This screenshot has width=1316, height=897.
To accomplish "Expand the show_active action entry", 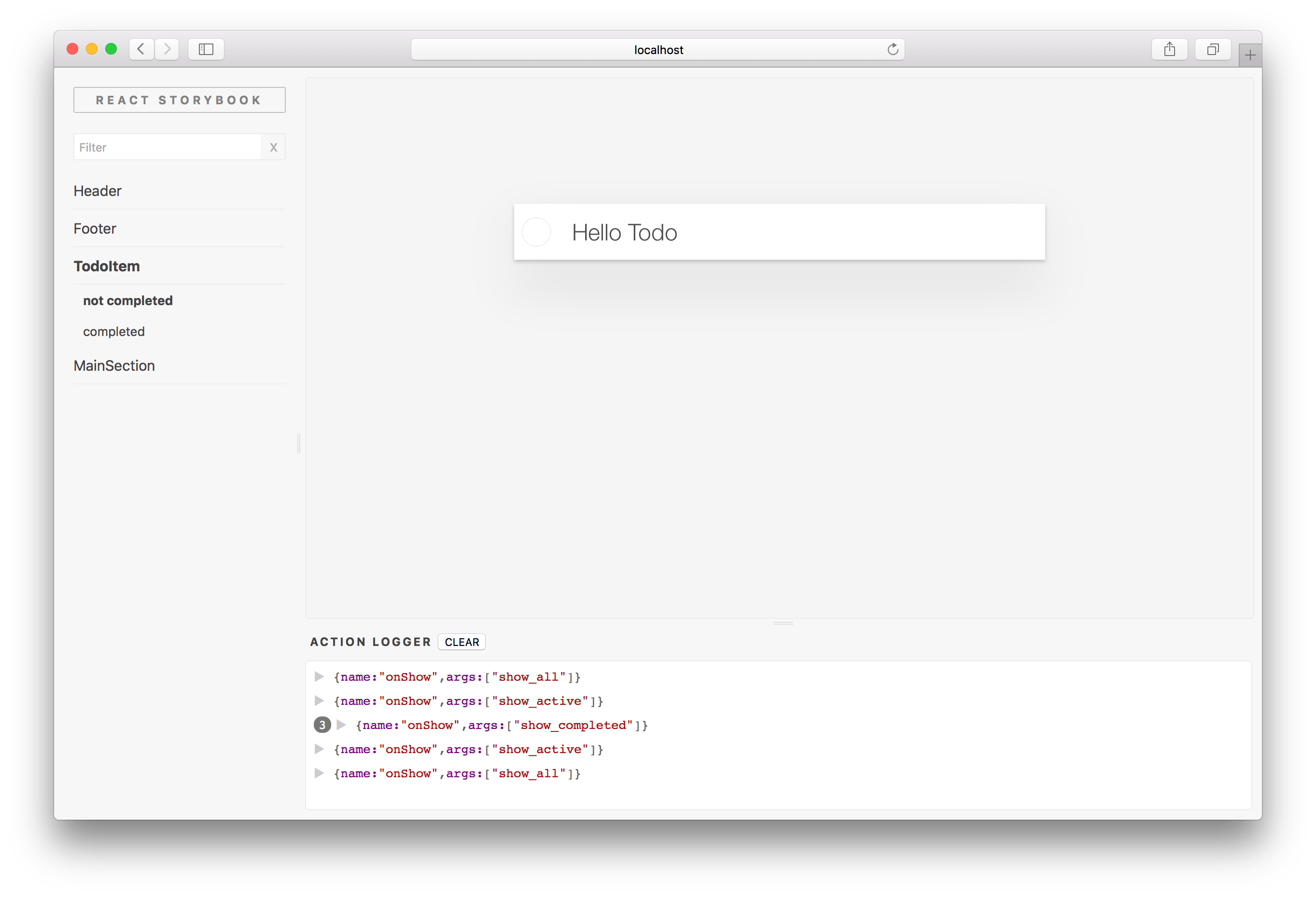I will (320, 701).
